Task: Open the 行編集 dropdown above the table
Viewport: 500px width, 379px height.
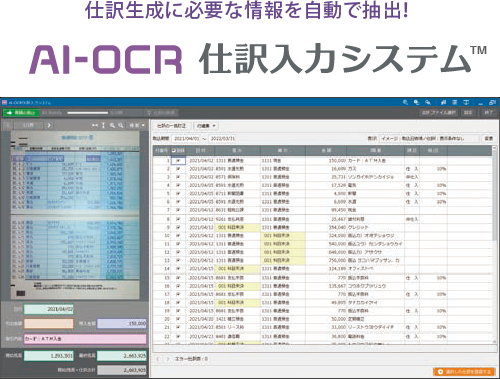Action: 206,126
